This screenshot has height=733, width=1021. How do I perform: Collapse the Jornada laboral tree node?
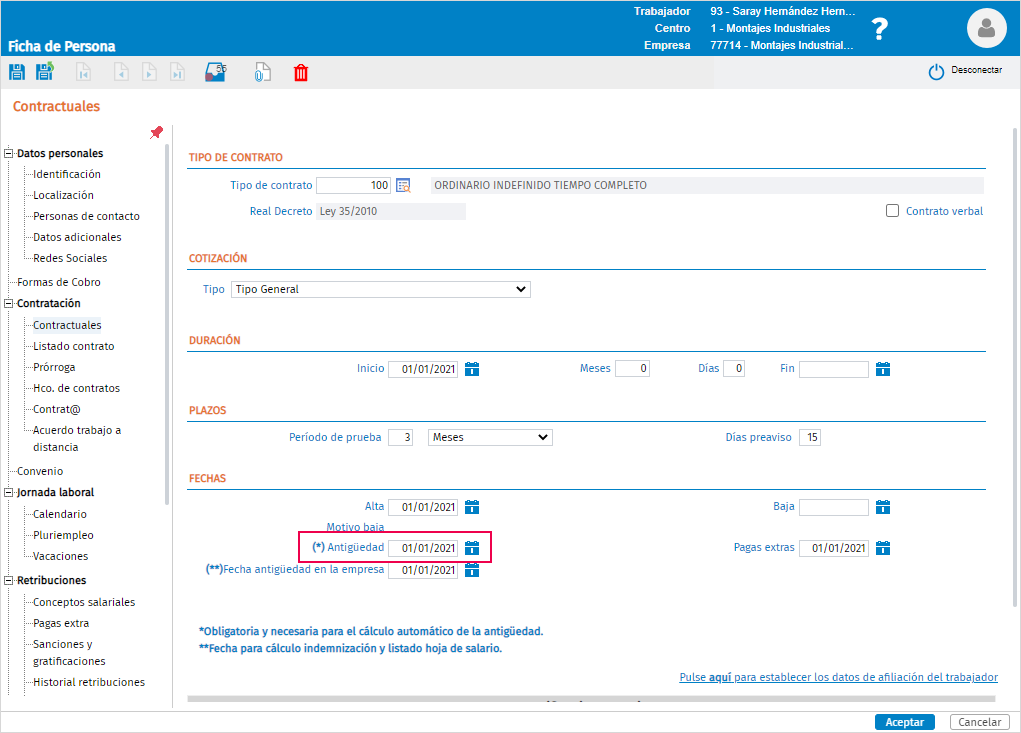(x=9, y=493)
